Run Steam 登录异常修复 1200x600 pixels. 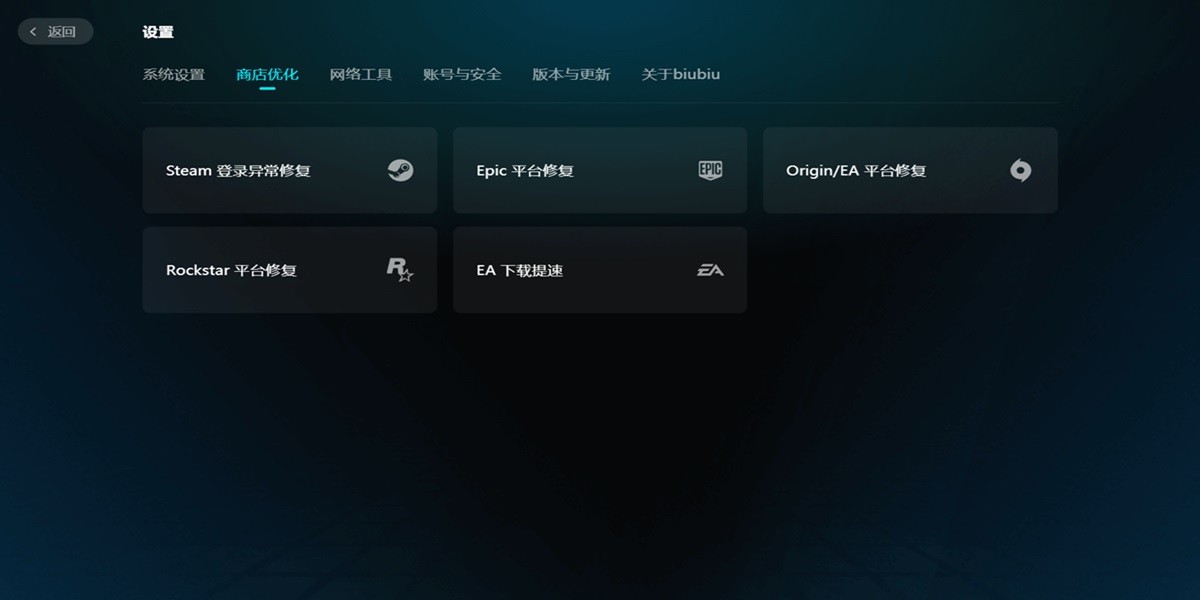tap(289, 170)
